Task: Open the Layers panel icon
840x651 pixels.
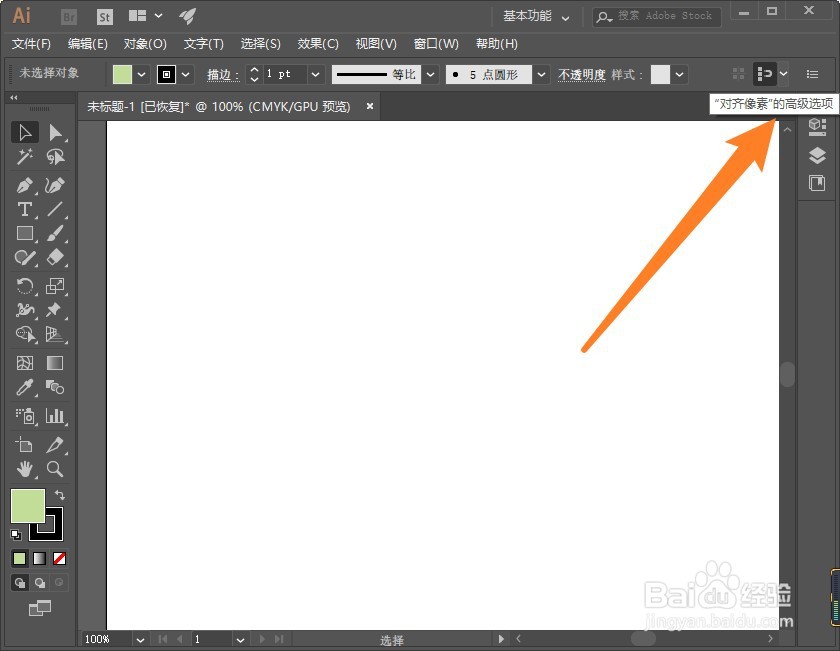Action: (x=817, y=155)
